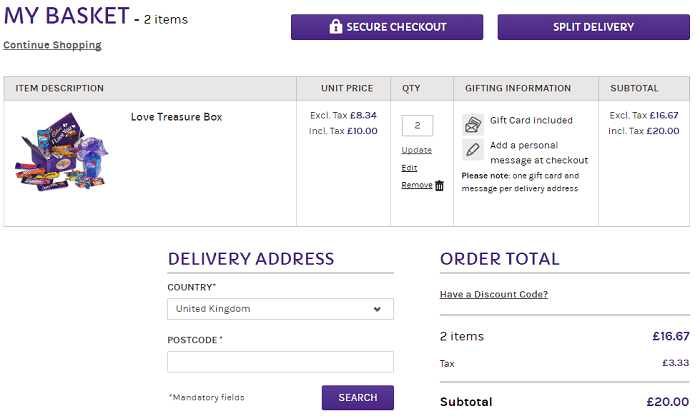
Task: Open the Have a Discount Code link
Action: click(x=494, y=294)
